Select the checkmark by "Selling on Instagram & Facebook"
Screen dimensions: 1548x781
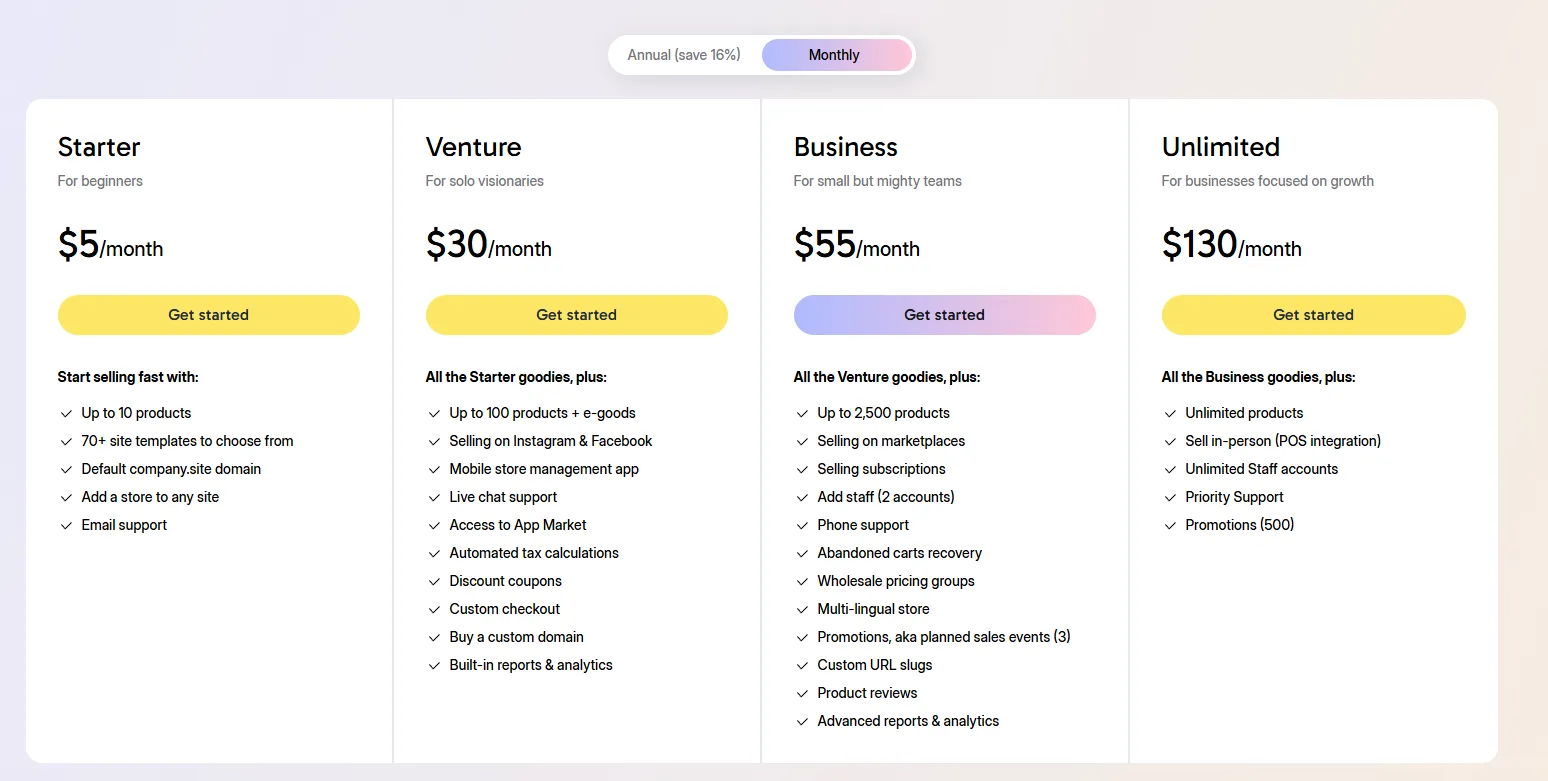tap(434, 440)
